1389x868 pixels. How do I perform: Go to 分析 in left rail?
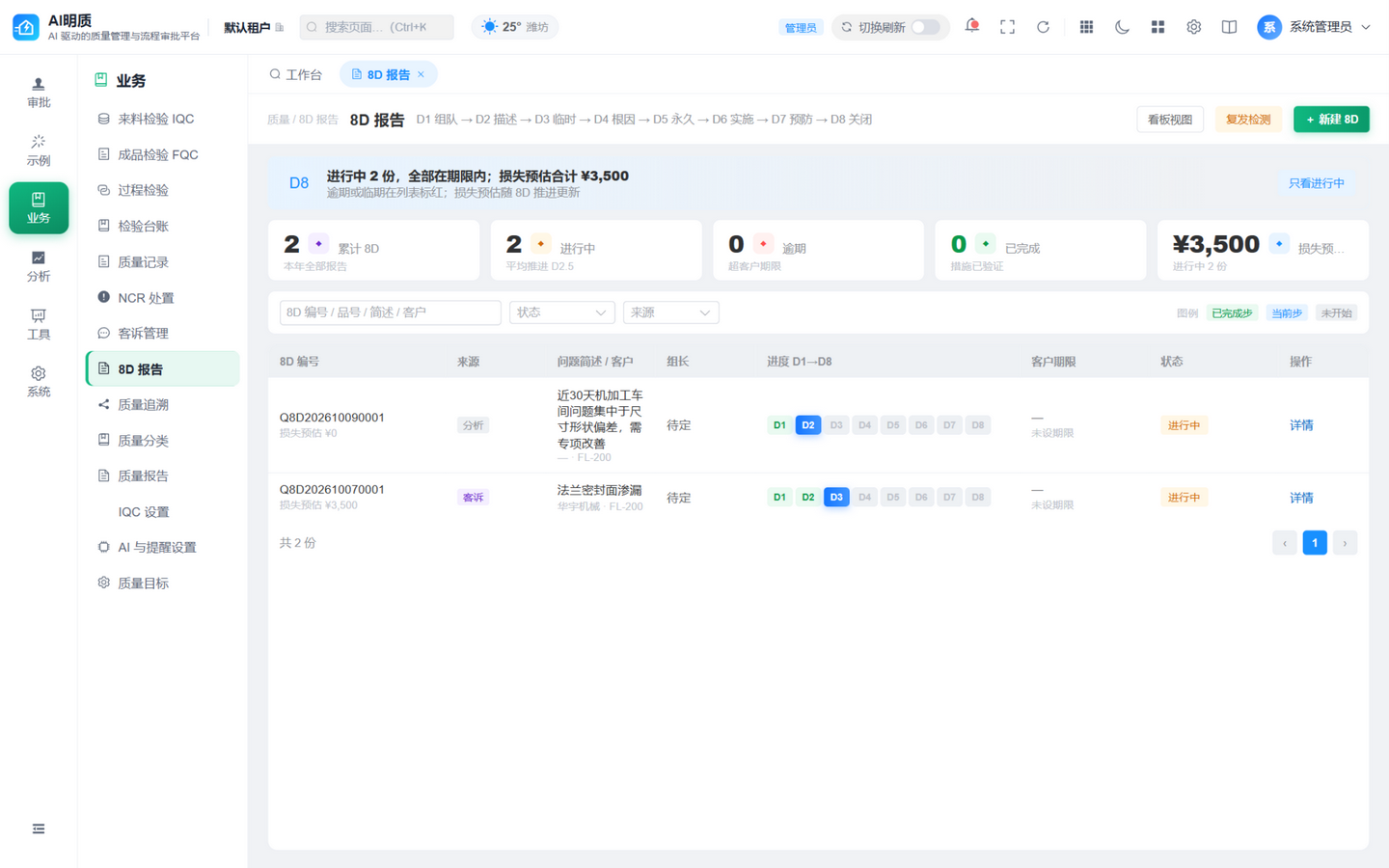click(x=39, y=266)
